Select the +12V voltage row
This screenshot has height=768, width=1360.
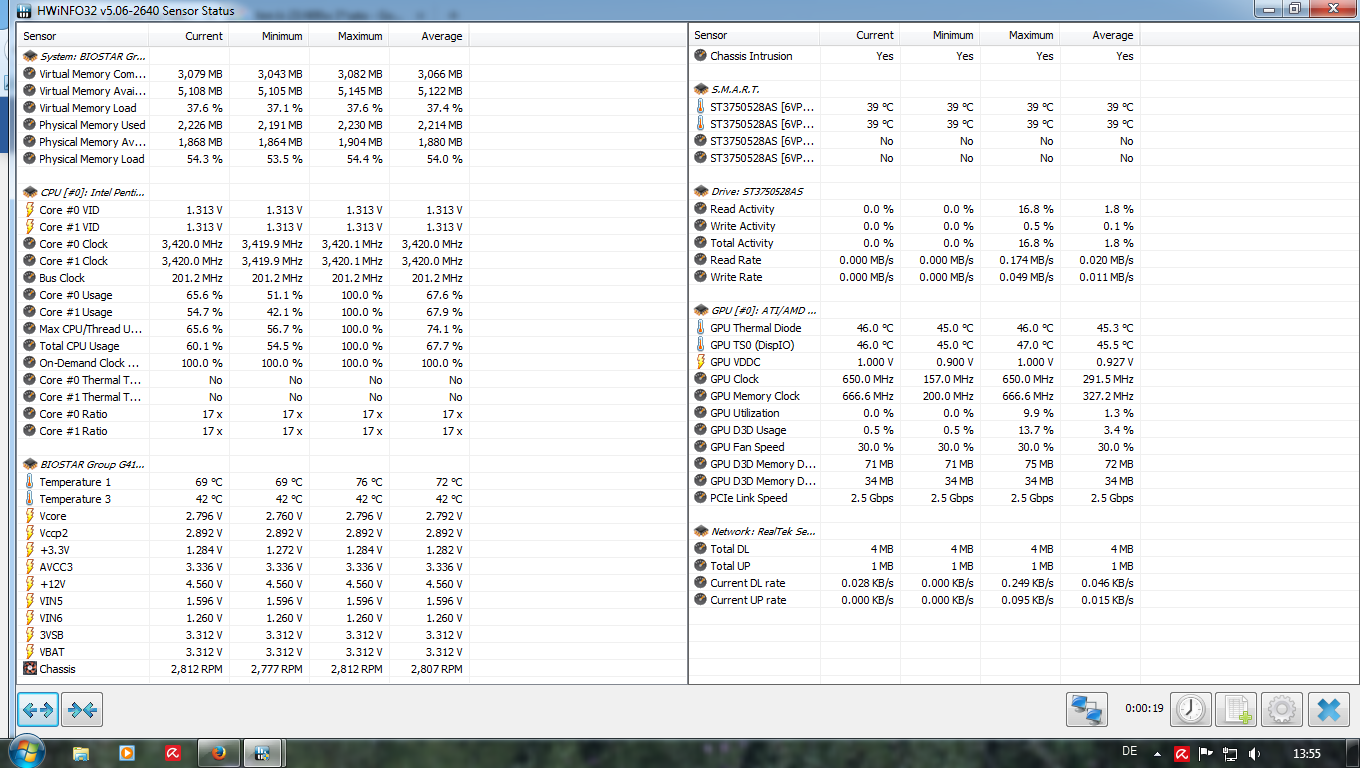(243, 584)
